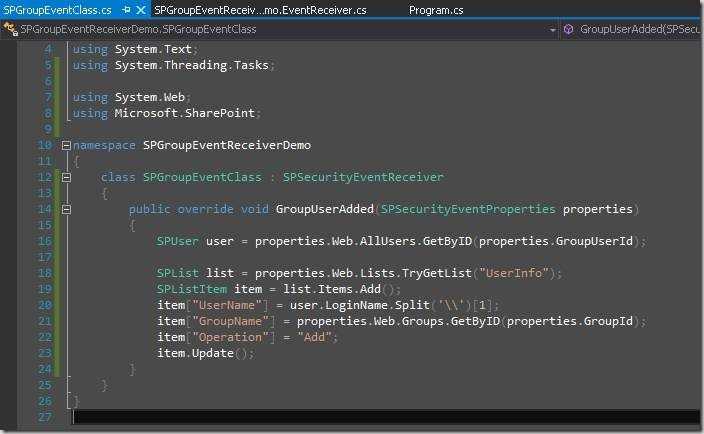Screen dimensions: 704x434
Task: Open the class navigation dropdown arrow
Action: pos(552,30)
